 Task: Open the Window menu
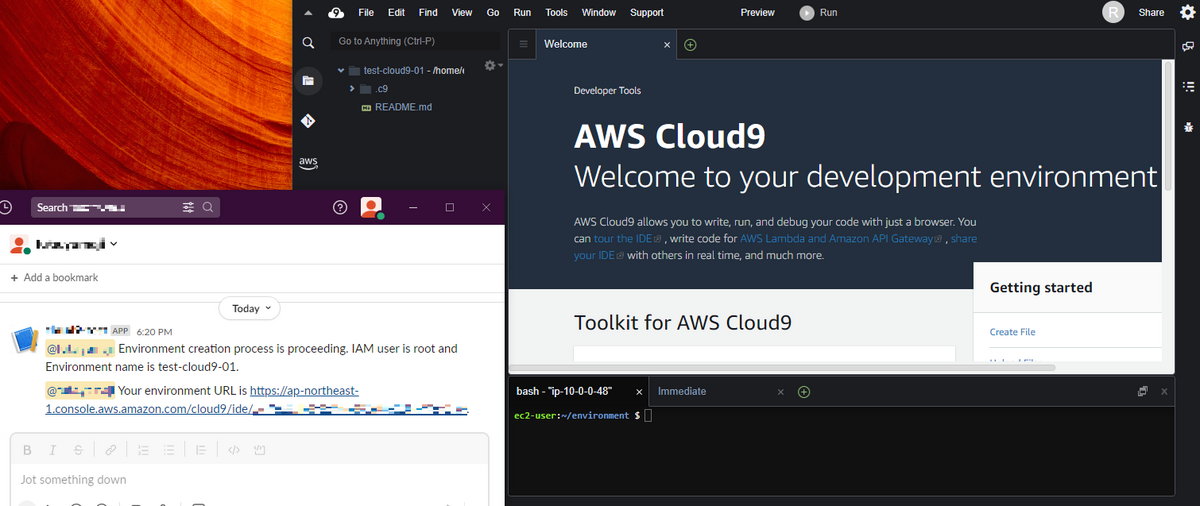[599, 13]
